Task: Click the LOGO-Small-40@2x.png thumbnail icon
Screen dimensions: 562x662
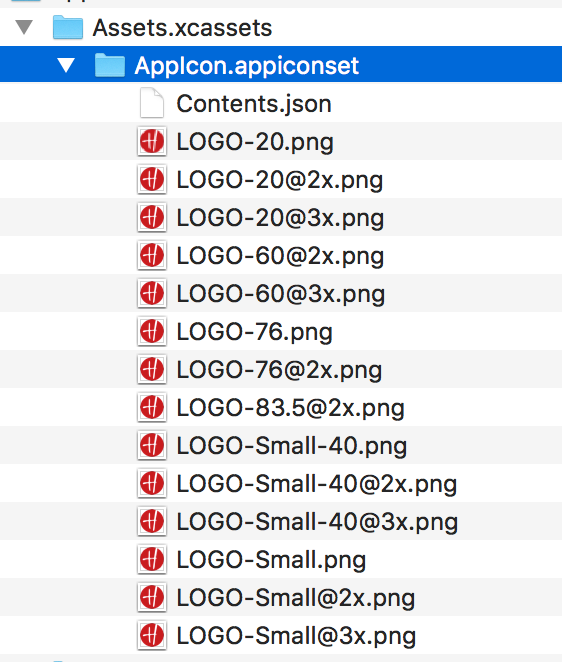Action: (152, 483)
